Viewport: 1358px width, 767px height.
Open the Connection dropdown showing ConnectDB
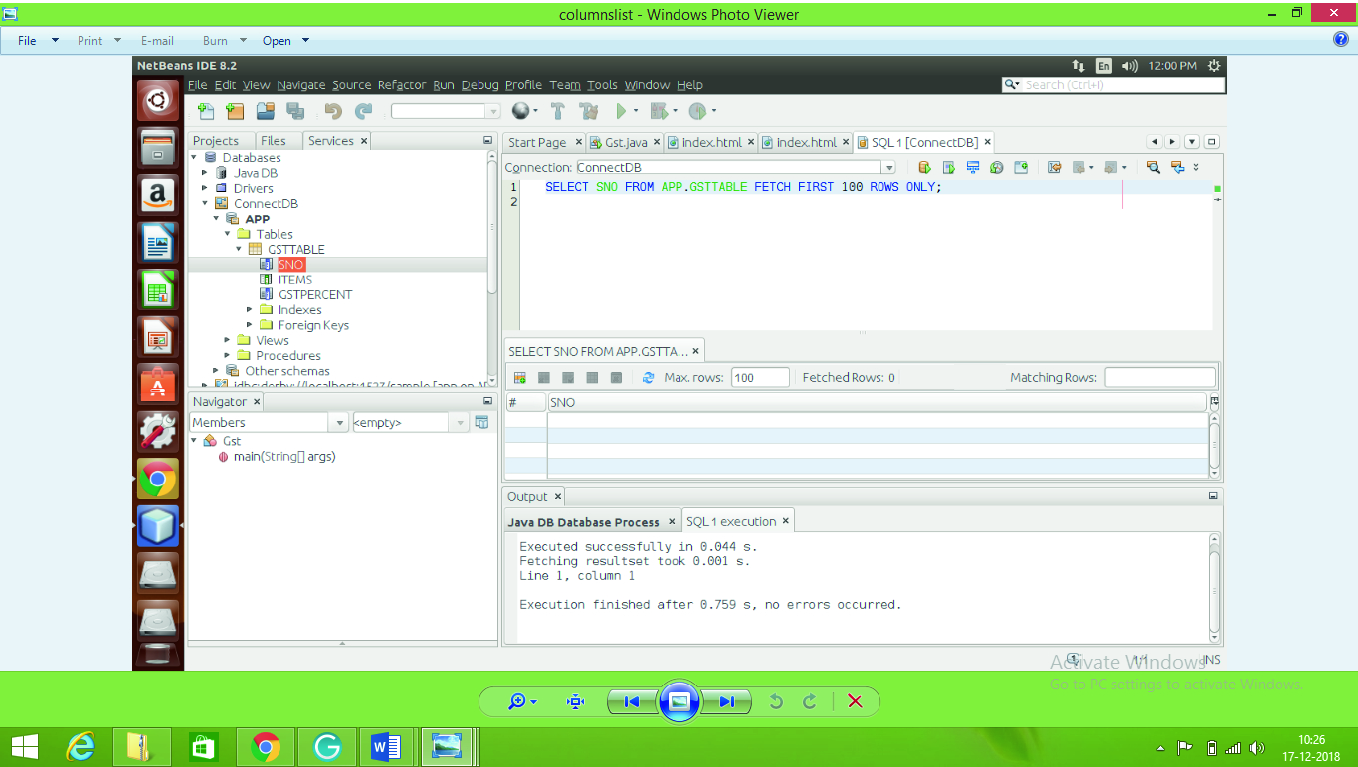click(888, 168)
